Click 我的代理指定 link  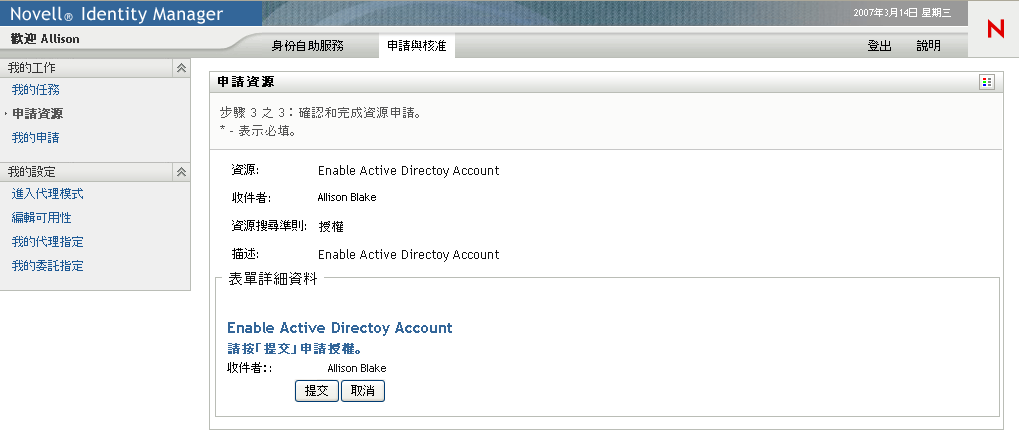click(47, 242)
